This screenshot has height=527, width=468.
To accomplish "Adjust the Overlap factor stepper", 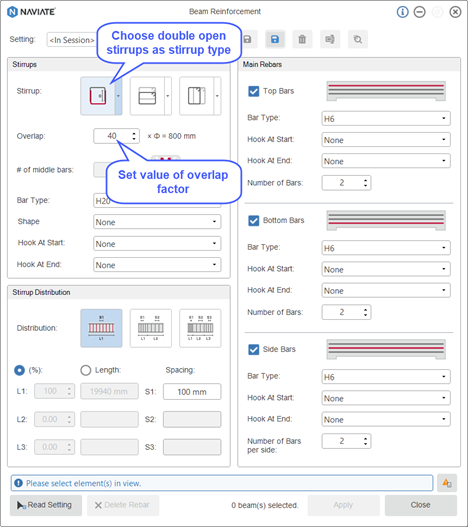I will click(x=134, y=136).
